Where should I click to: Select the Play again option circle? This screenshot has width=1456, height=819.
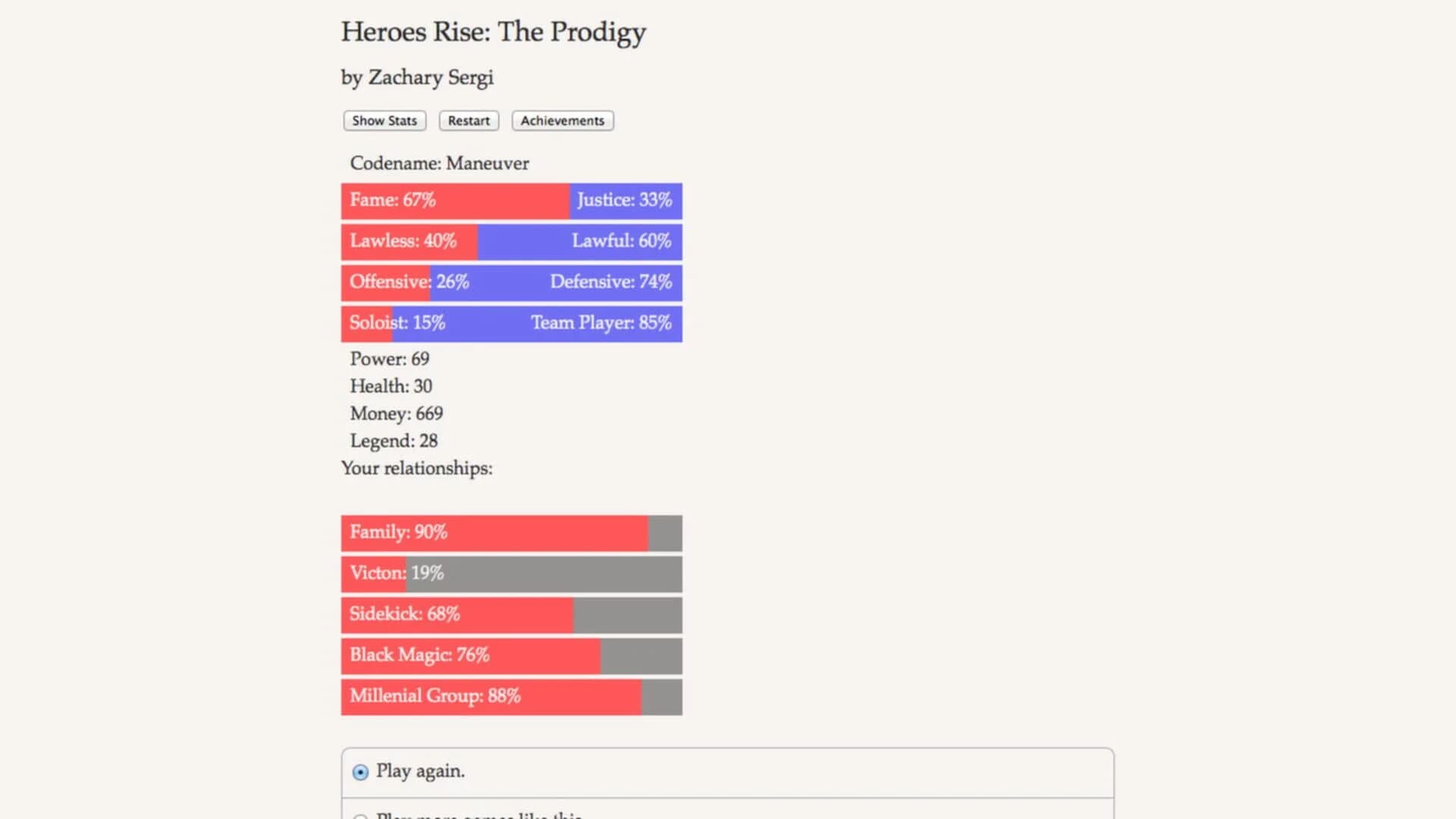360,772
